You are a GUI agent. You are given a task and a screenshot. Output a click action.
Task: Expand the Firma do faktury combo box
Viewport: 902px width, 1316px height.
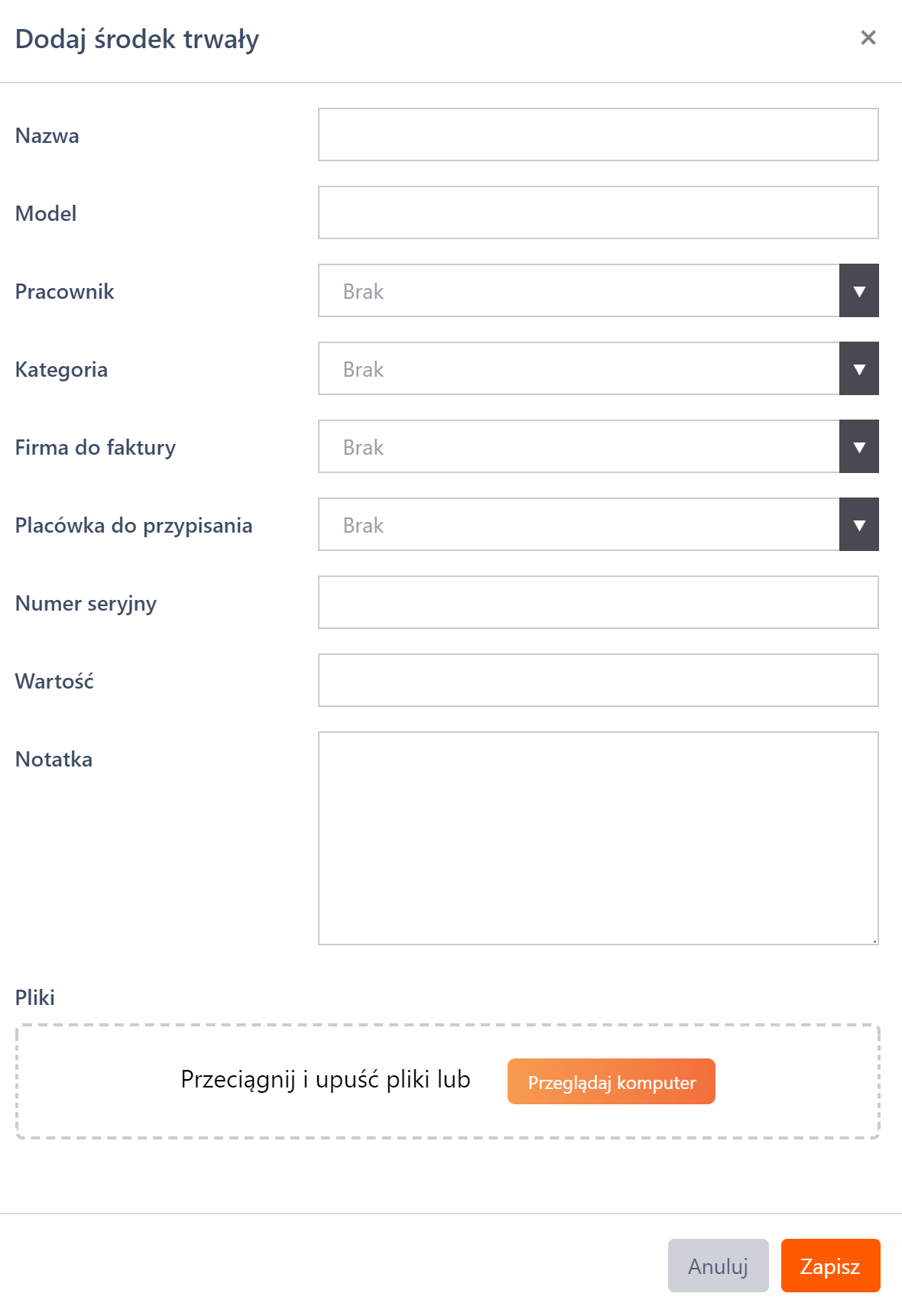pyautogui.click(x=579, y=447)
